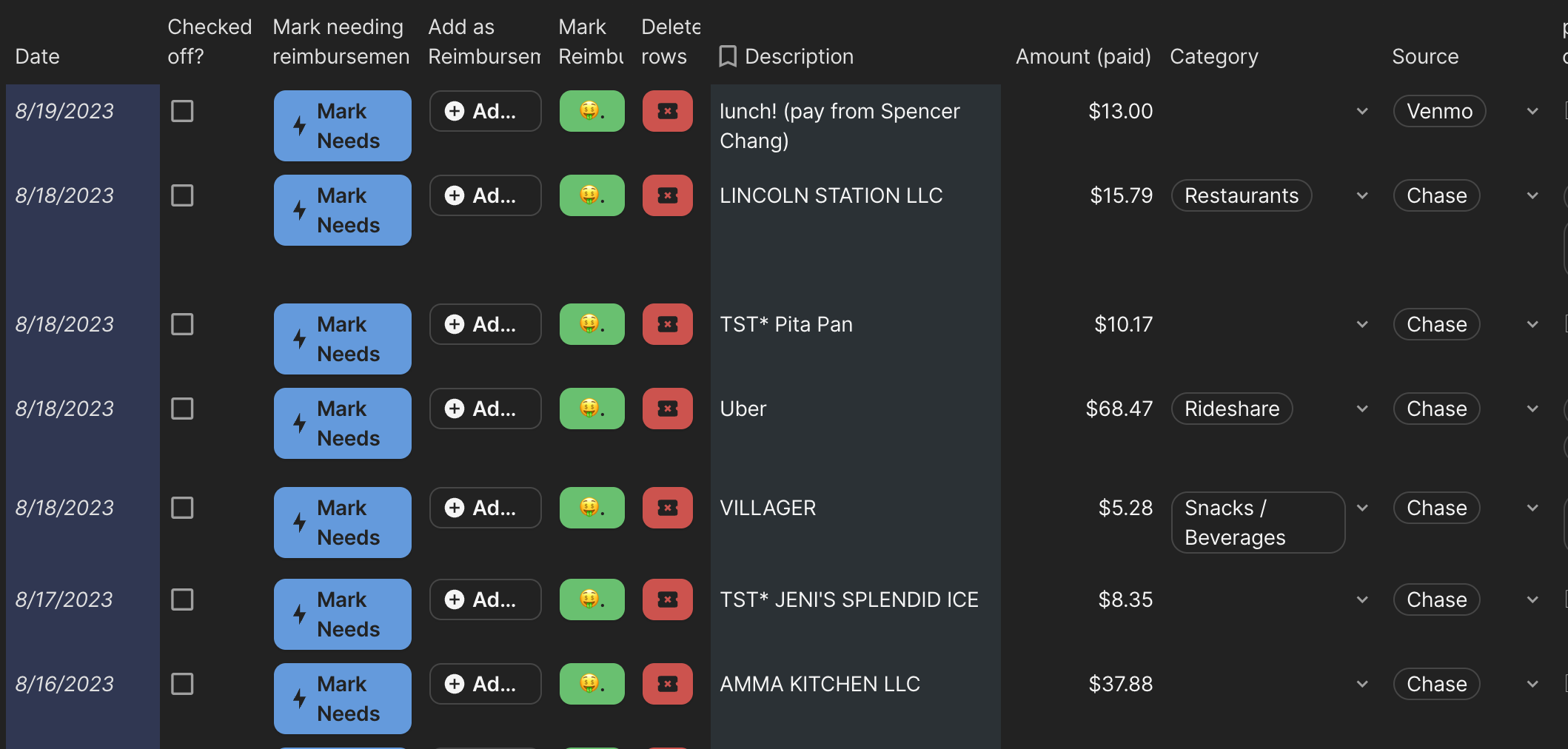This screenshot has height=749, width=1568.
Task: Click the Amount (paid) column header
Action: 1082,56
